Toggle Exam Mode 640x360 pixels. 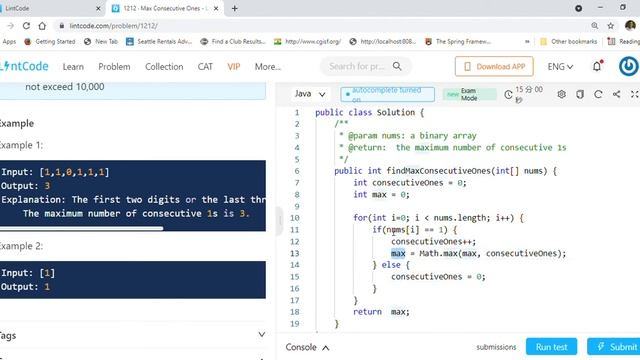point(470,94)
